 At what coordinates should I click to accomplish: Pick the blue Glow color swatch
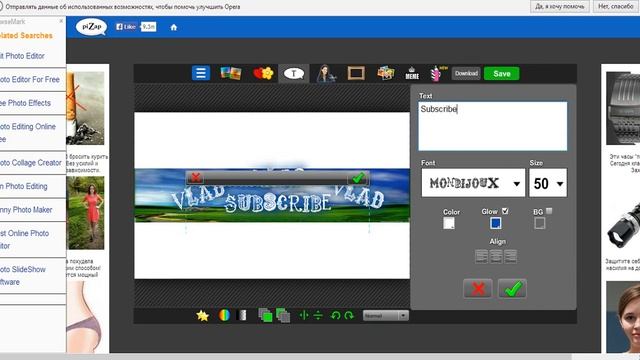click(496, 223)
